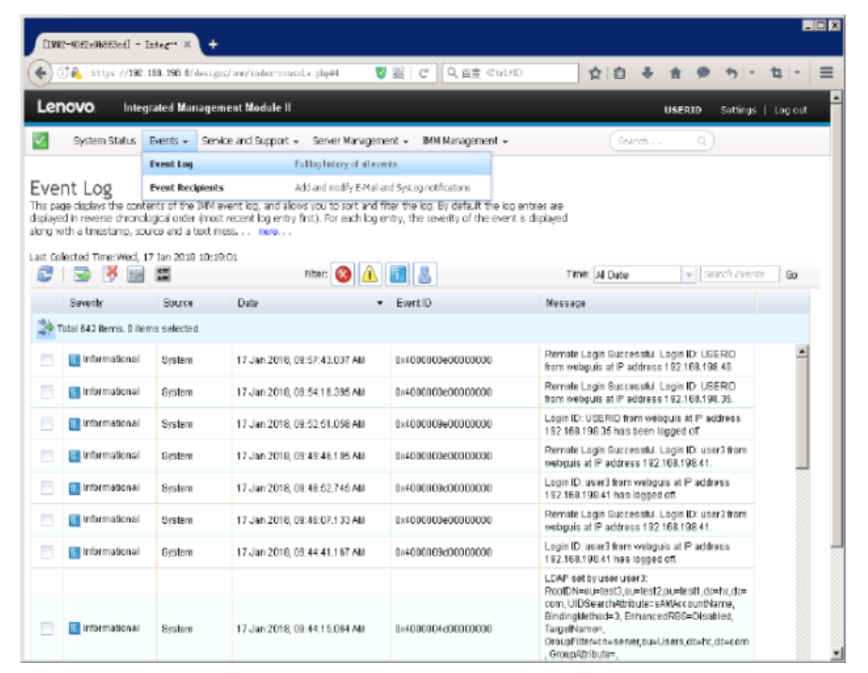Image resolution: width=868 pixels, height=673 pixels.
Task: Check the box for the LDAP set event
Action: [47, 628]
